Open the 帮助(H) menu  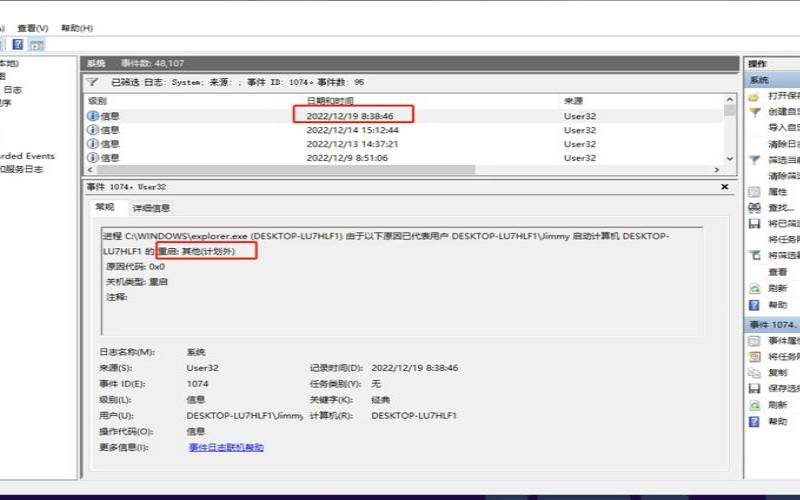(77, 28)
